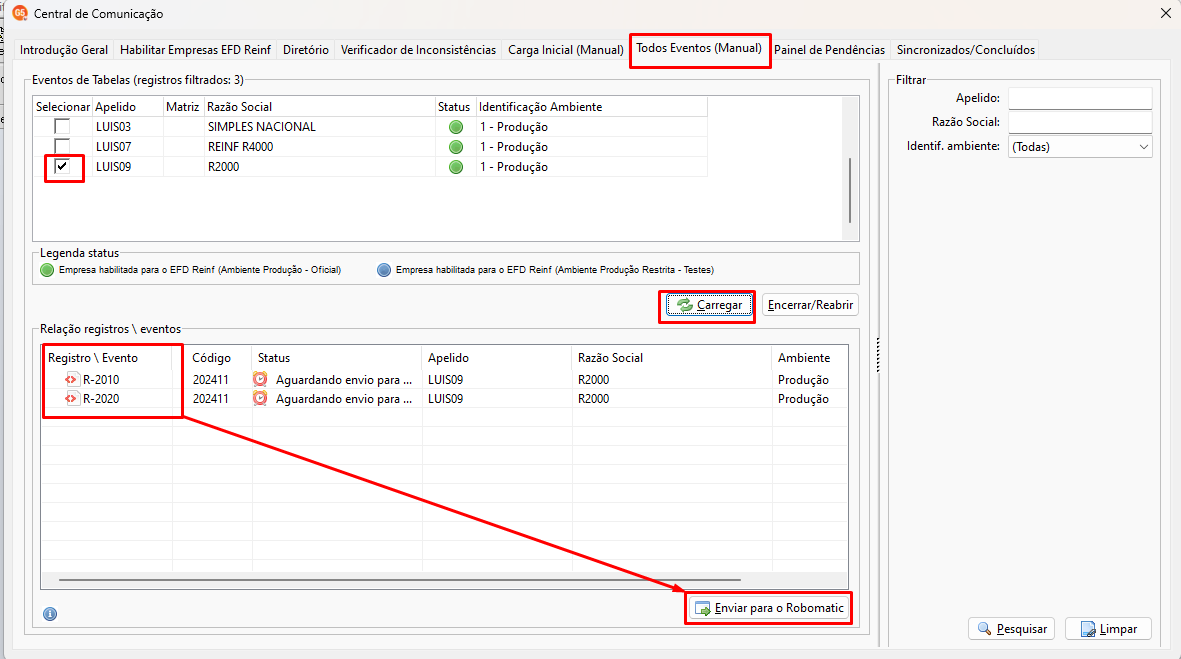1181x659 pixels.
Task: Click the green status dot for LUIS07
Action: coord(456,147)
